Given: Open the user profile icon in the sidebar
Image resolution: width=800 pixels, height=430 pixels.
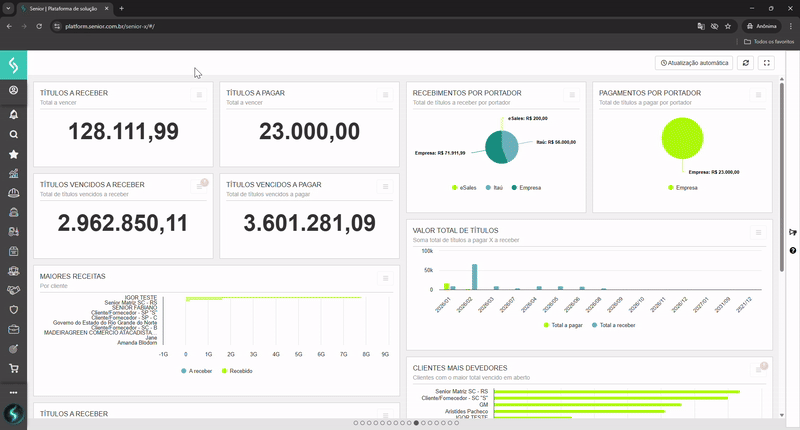Looking at the screenshot, I should pos(13,91).
